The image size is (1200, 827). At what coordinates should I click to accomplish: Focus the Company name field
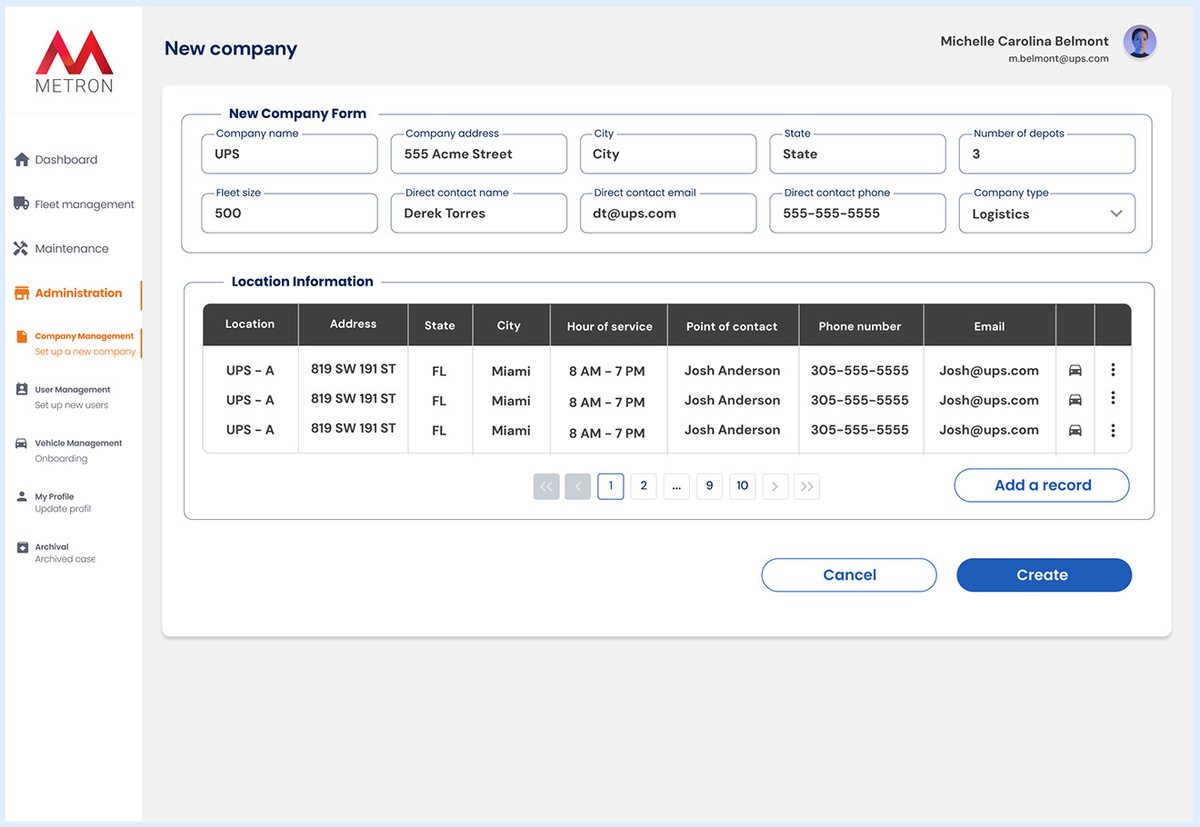coord(289,154)
